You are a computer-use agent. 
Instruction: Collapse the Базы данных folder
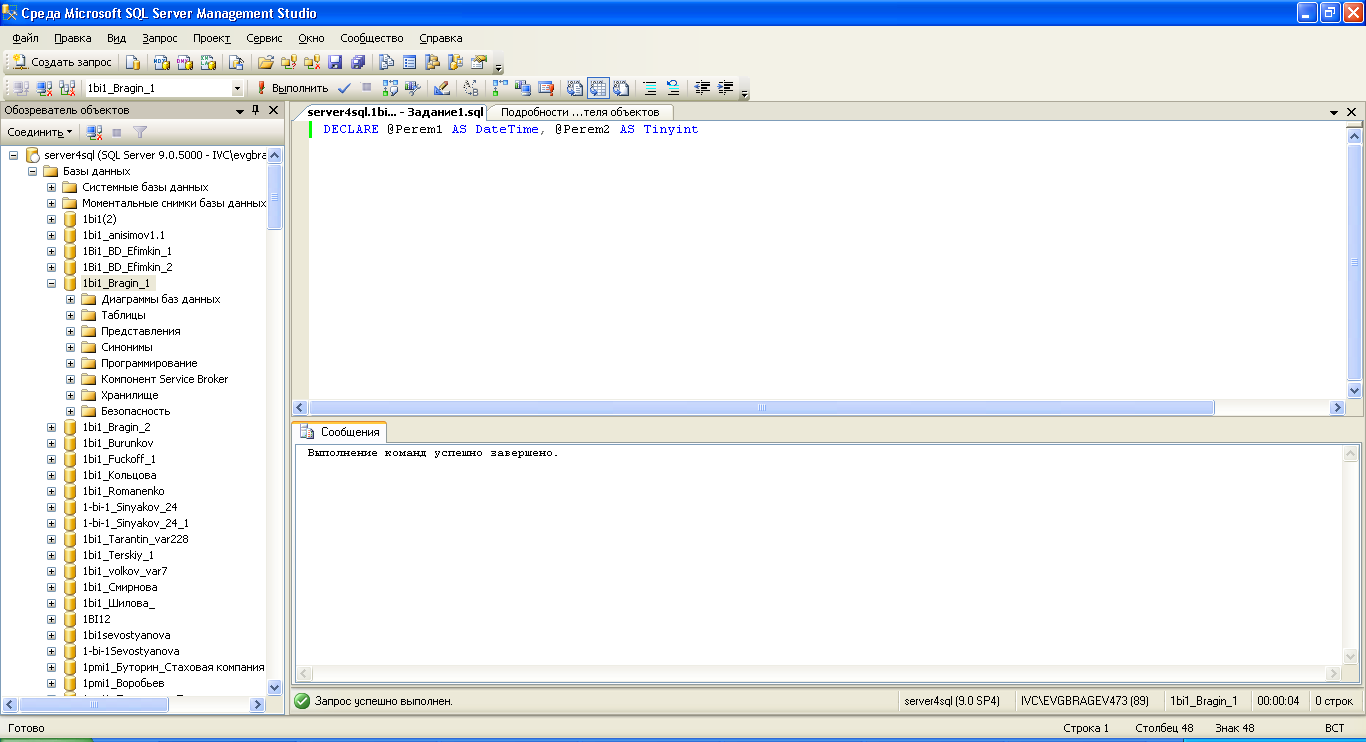pyautogui.click(x=32, y=171)
